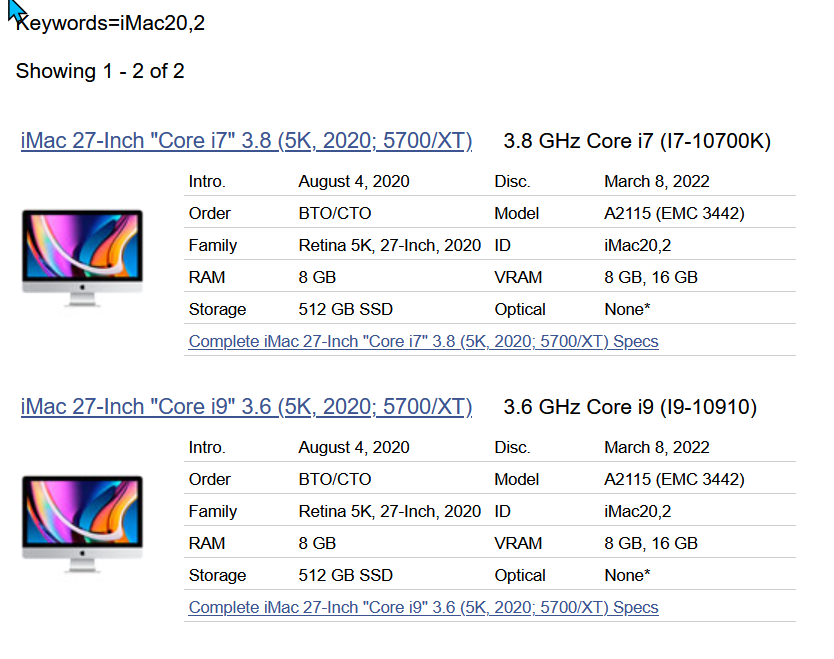Click "BTO/CTO" order value in Core i9 table
834x659 pixels.
[x=335, y=479]
